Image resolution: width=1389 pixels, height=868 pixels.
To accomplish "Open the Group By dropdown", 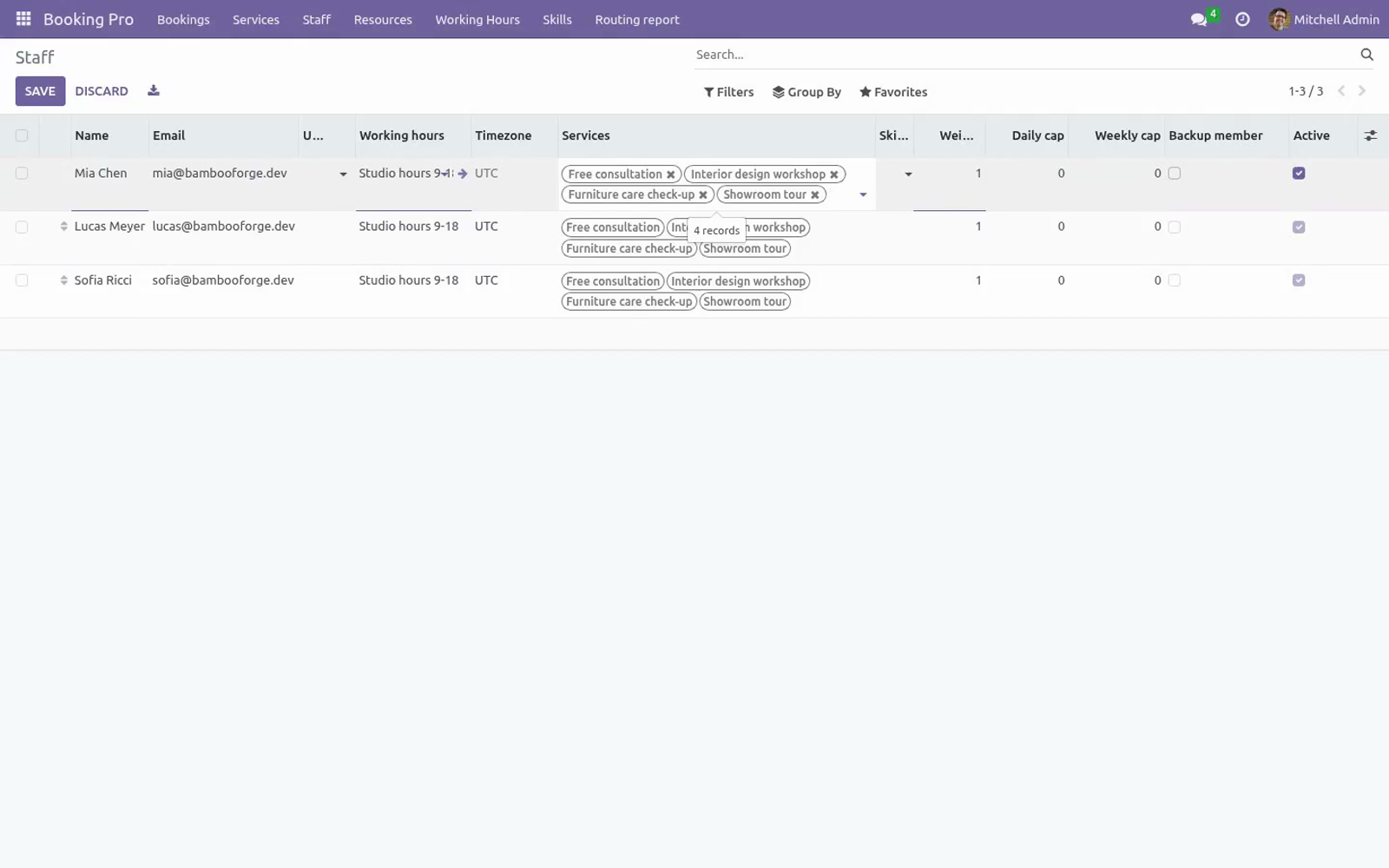I will click(806, 92).
